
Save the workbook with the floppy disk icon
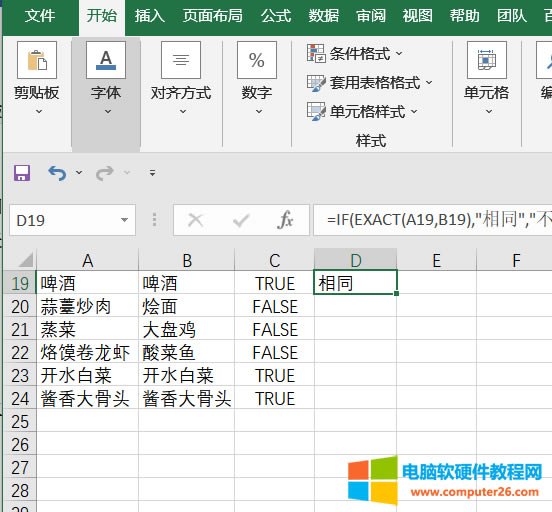pos(22,173)
